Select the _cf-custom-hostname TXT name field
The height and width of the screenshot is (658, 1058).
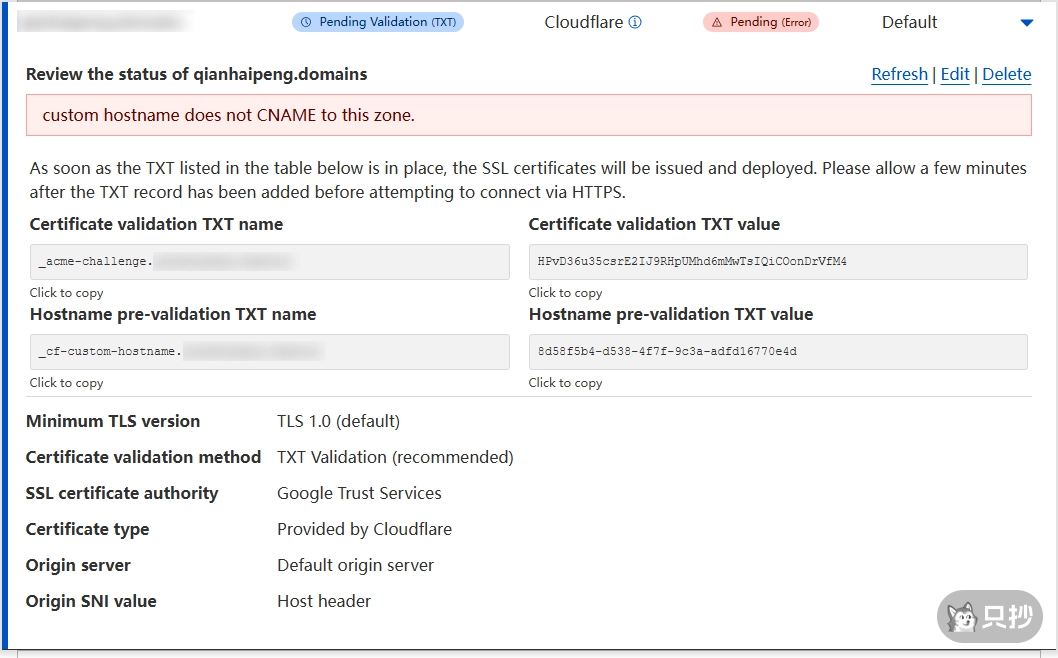click(x=269, y=352)
